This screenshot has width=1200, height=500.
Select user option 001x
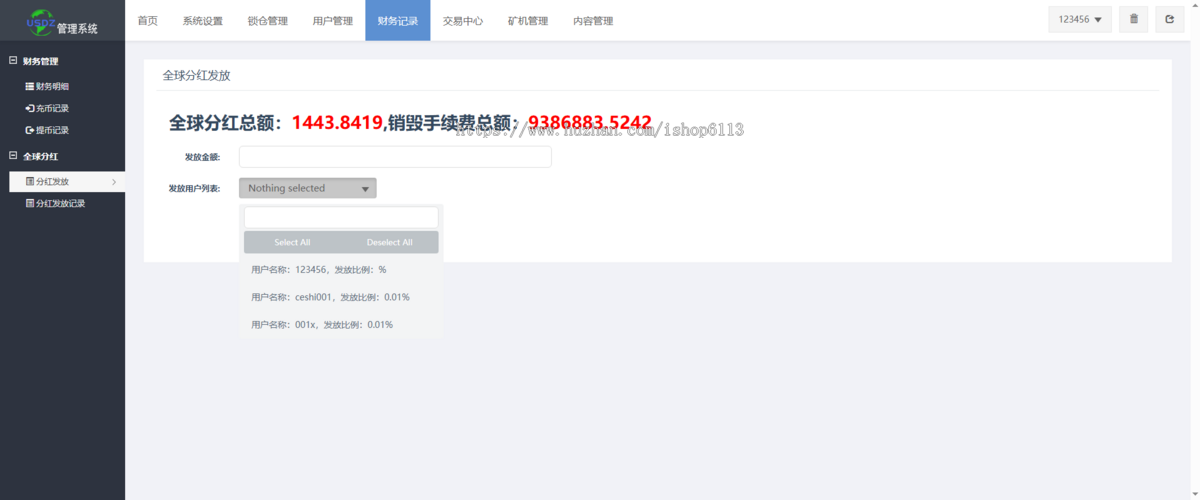point(341,324)
